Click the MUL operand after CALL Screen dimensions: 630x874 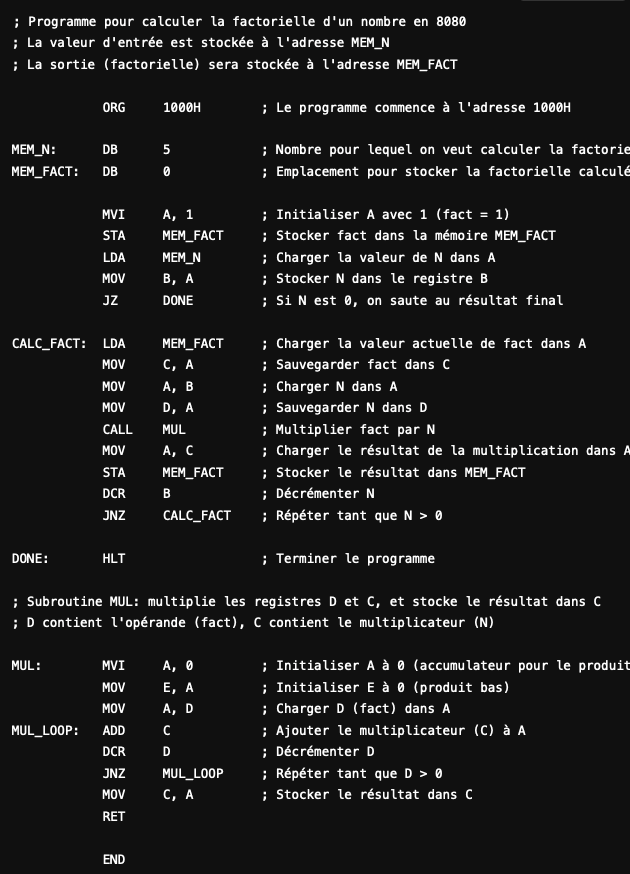point(173,429)
